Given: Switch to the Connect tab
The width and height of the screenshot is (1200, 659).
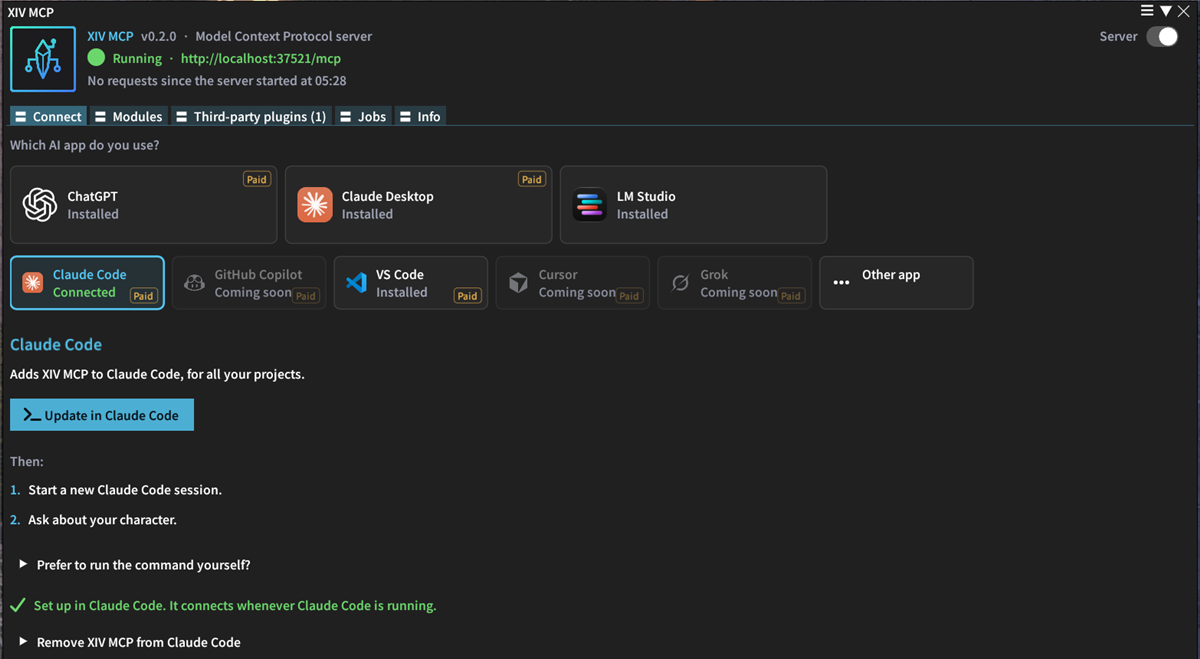Looking at the screenshot, I should [x=48, y=116].
